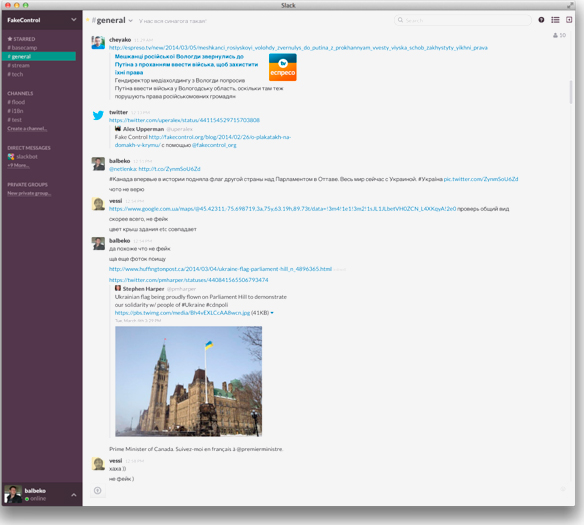Open the twitter.com/uperalex status link

[184, 120]
